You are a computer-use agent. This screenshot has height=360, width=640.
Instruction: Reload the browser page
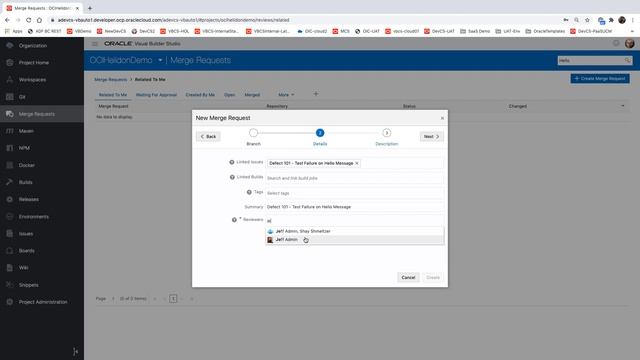(29, 20)
